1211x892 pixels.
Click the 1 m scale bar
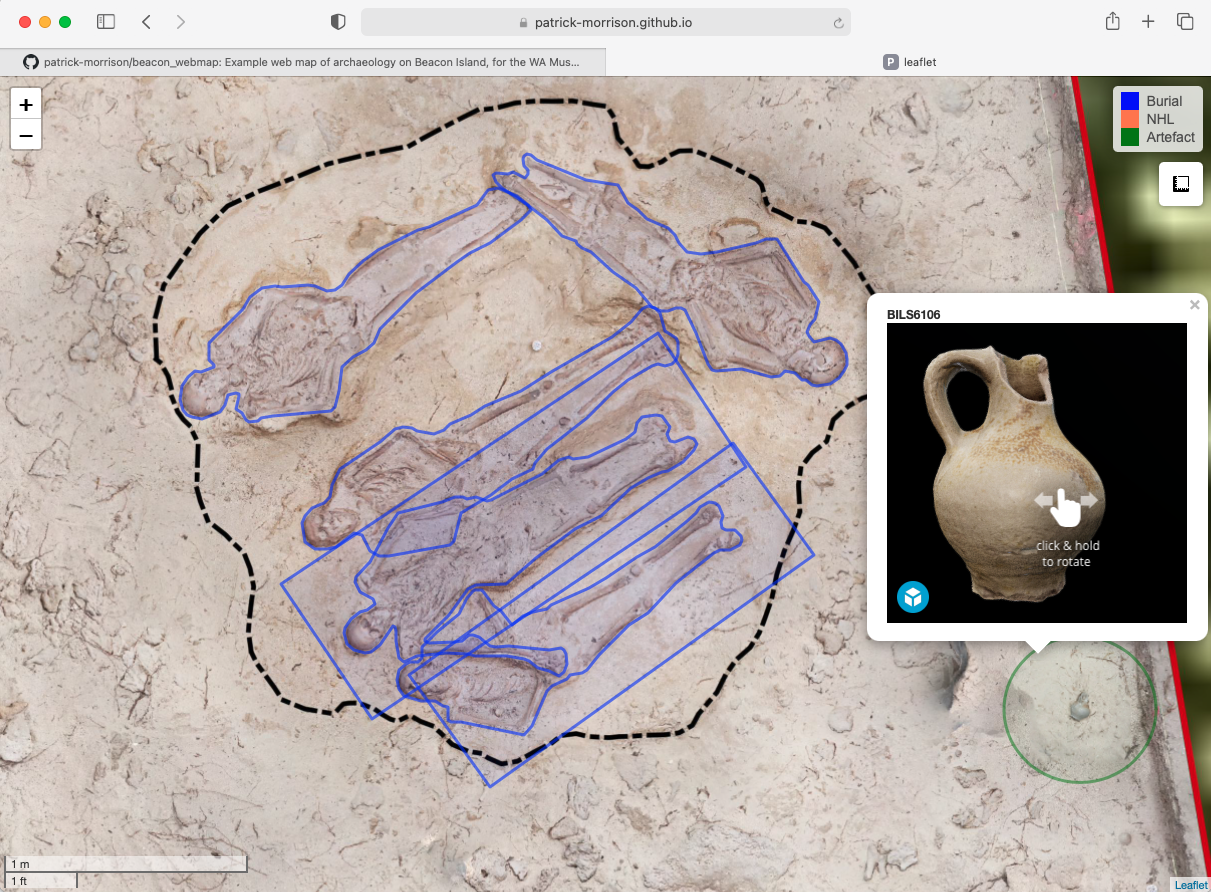[126, 864]
